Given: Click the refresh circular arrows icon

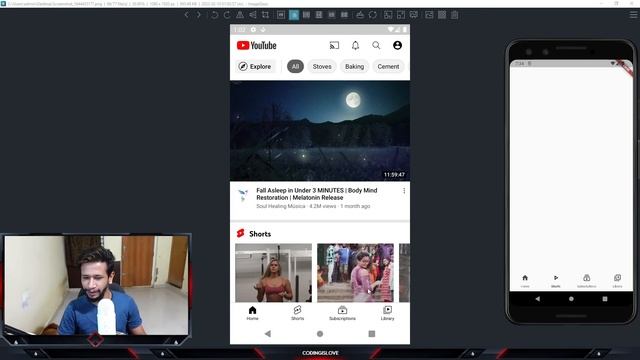Looking at the screenshot, I should 373,15.
